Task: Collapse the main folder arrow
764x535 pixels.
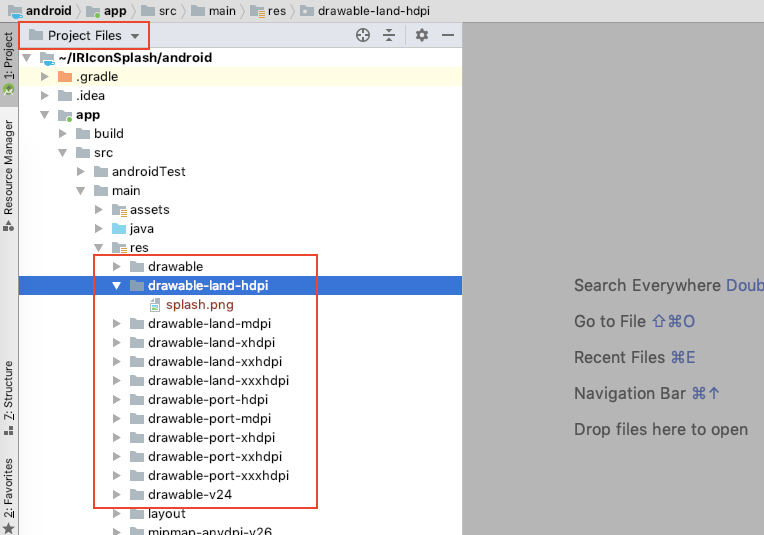Action: click(81, 191)
